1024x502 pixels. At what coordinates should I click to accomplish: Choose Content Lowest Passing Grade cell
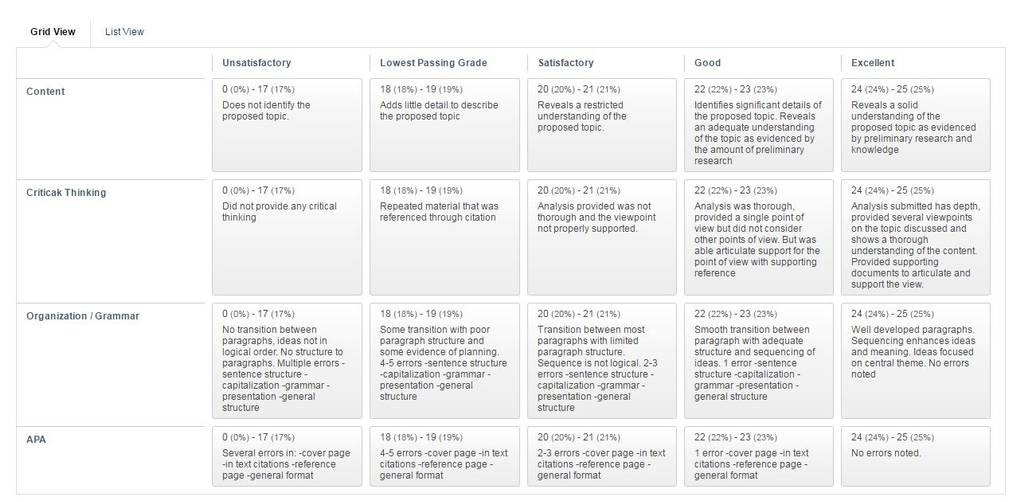pos(445,125)
